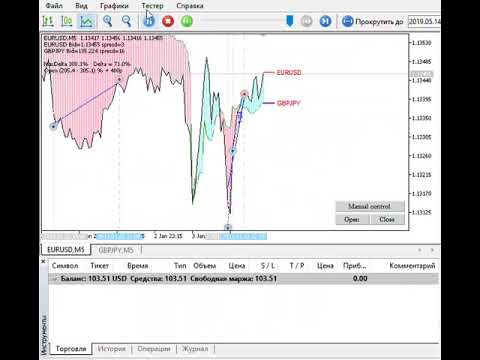
Task: Click the red EURUSD line label
Action: click(289, 72)
